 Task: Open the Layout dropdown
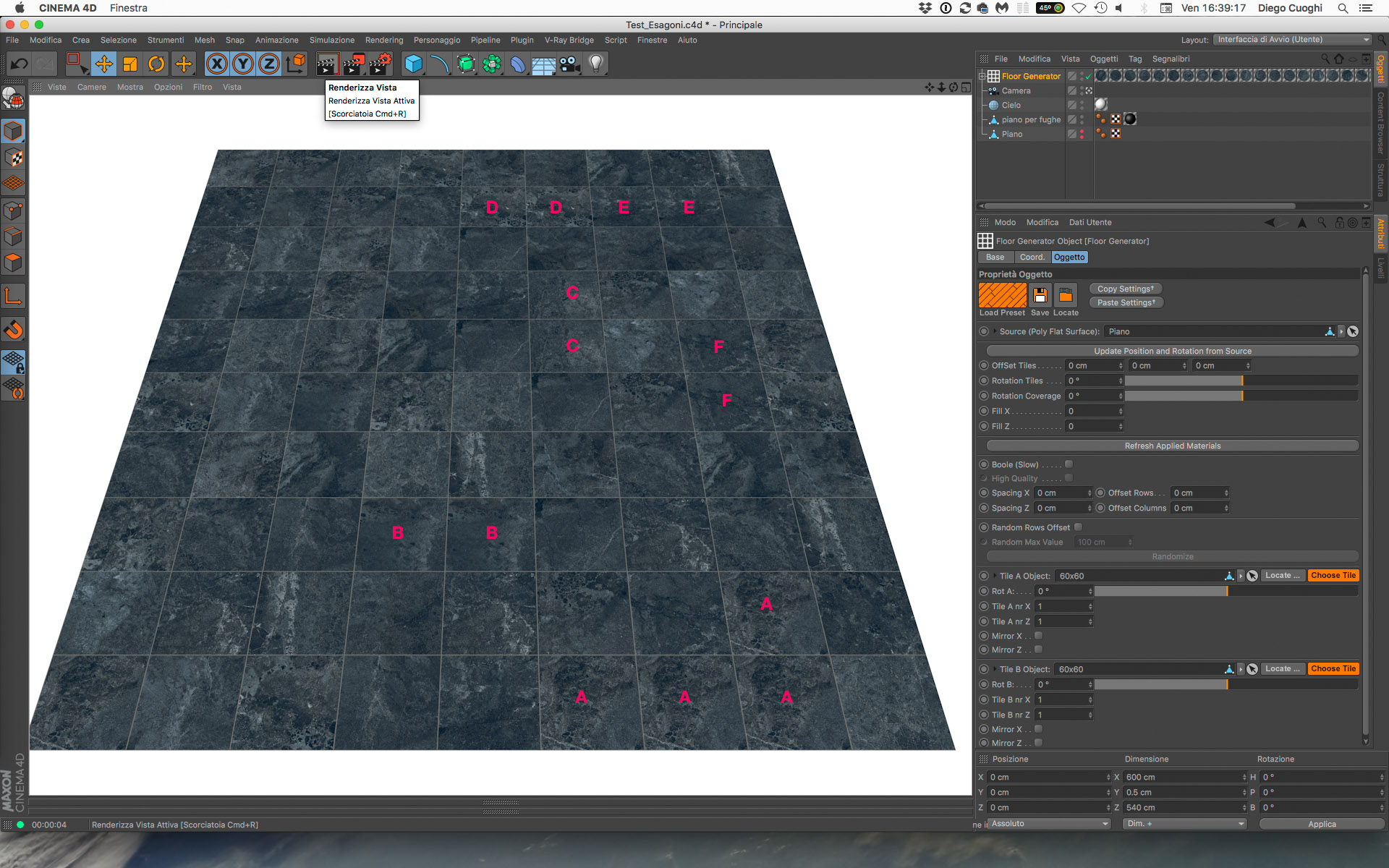pos(1292,40)
